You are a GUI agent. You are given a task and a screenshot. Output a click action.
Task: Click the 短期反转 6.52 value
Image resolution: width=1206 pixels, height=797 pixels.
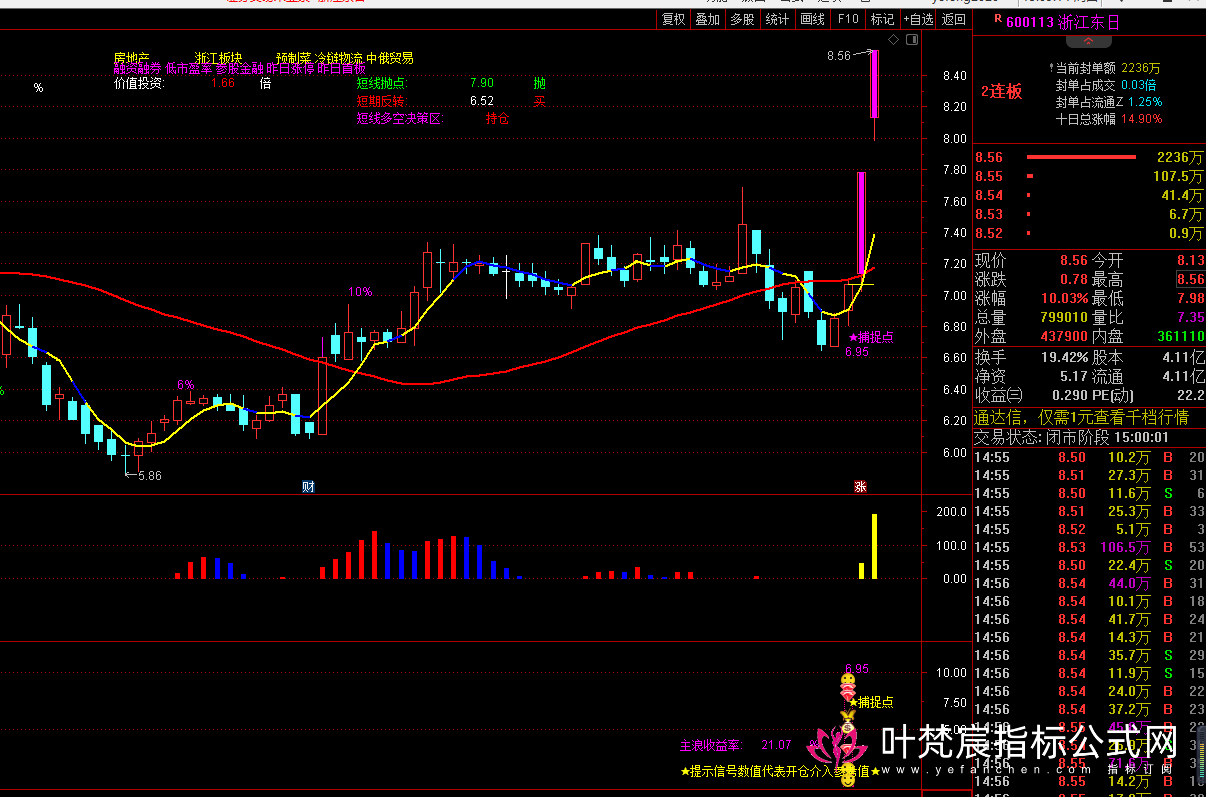482,101
